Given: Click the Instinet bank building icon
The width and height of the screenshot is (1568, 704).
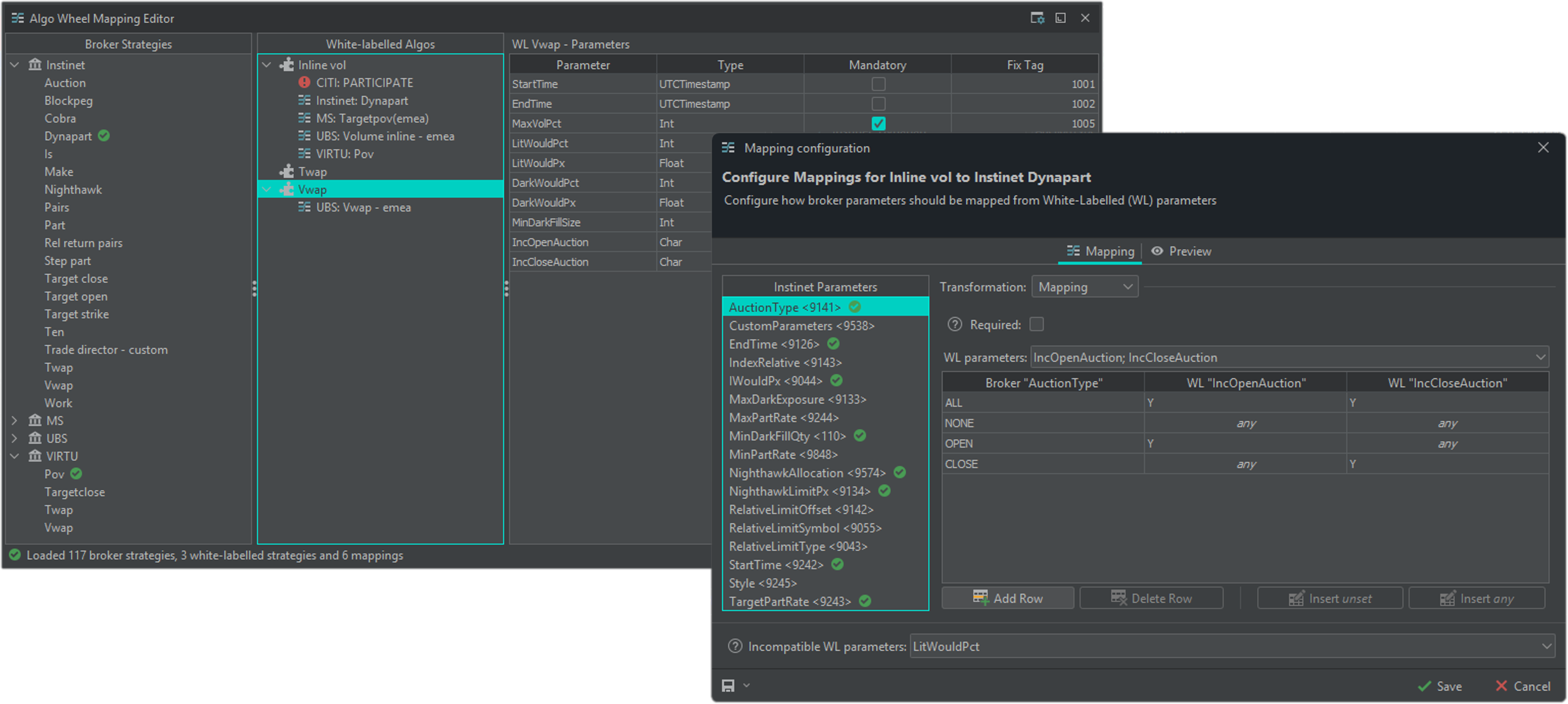Looking at the screenshot, I should [35, 64].
